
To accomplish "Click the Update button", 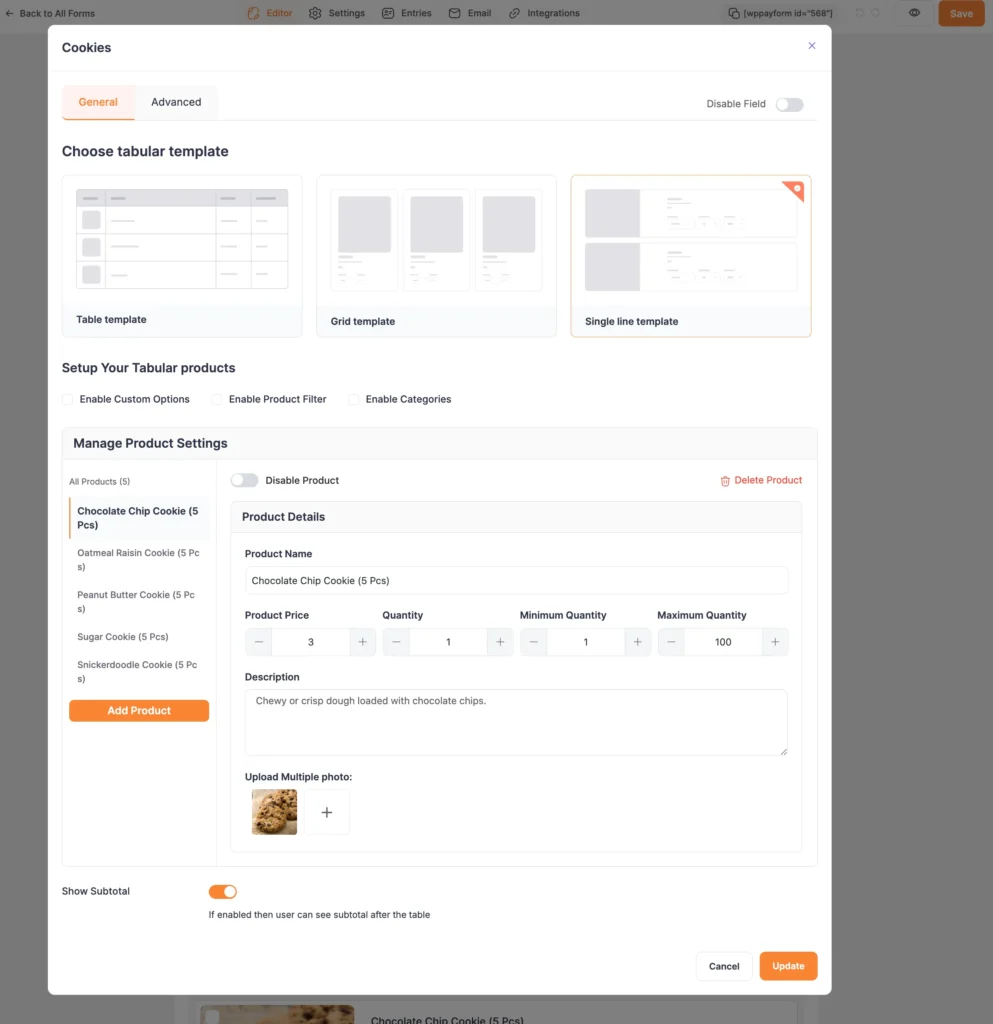I will 788,966.
